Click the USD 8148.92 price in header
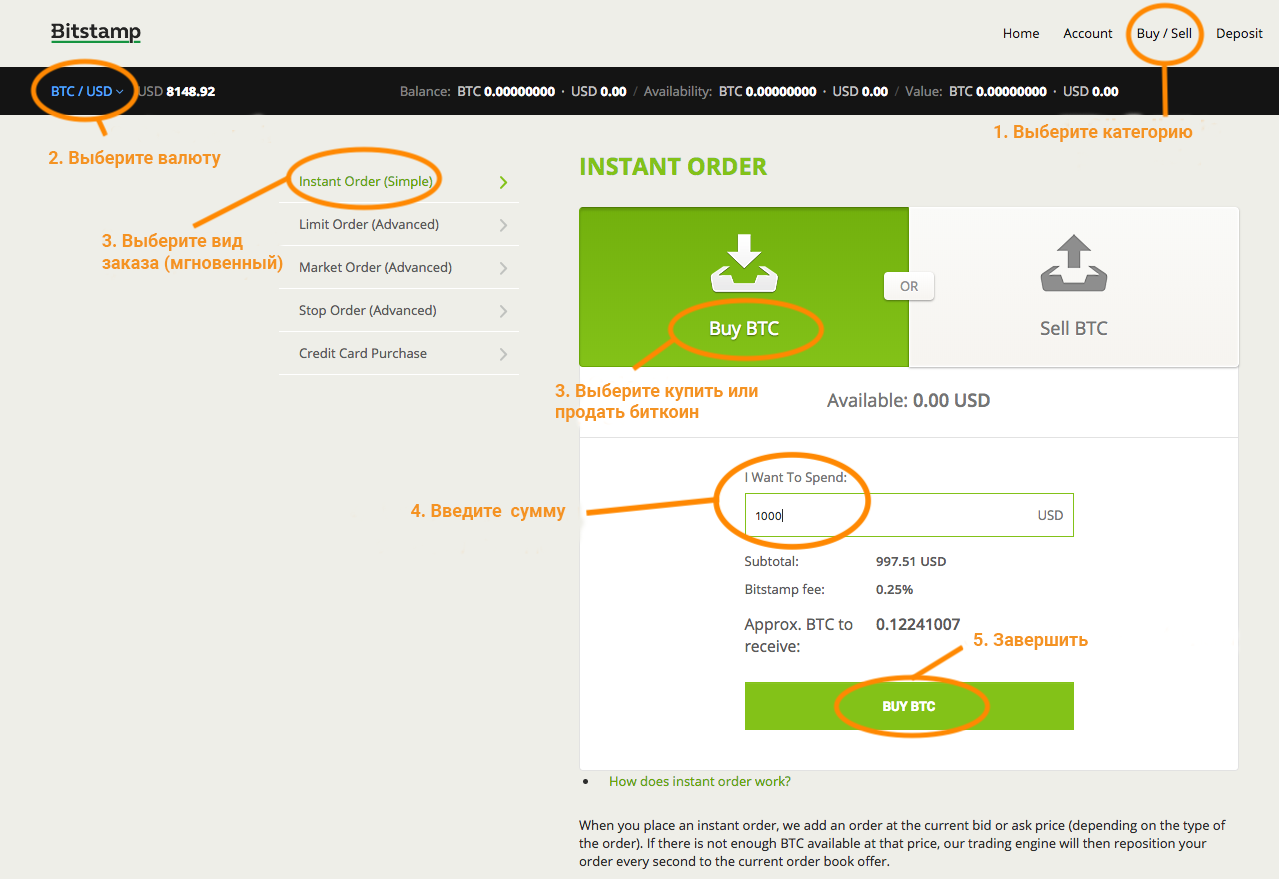The height and width of the screenshot is (879, 1279). 177,91
